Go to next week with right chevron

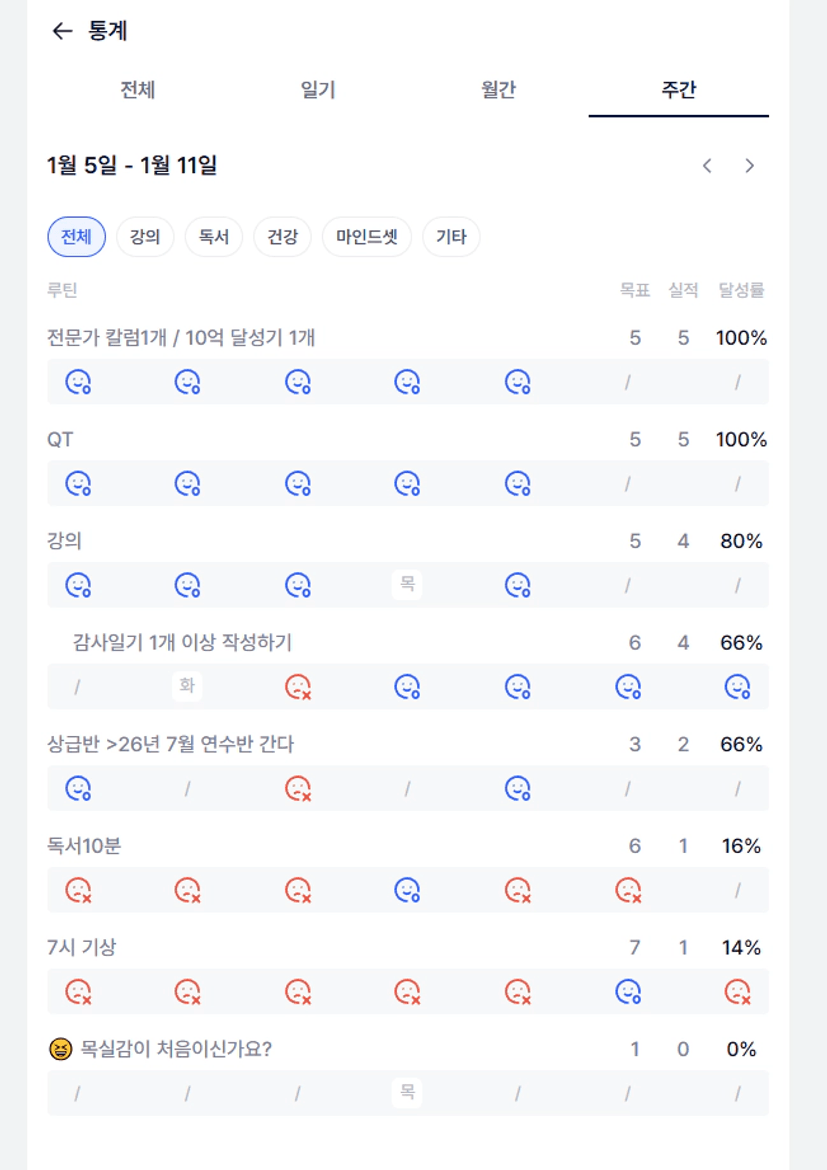click(749, 166)
